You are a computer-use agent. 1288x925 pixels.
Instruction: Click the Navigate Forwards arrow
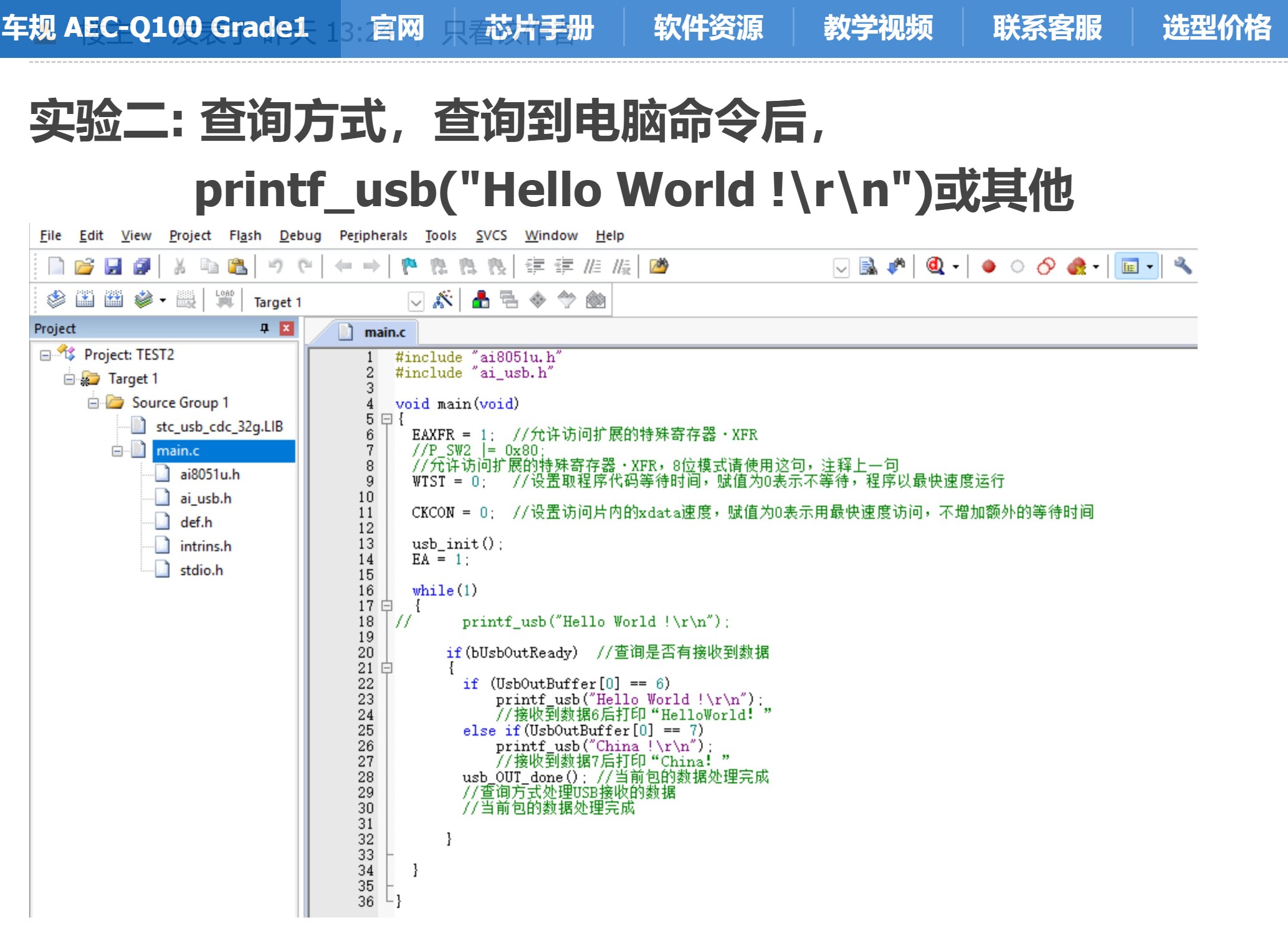[371, 267]
